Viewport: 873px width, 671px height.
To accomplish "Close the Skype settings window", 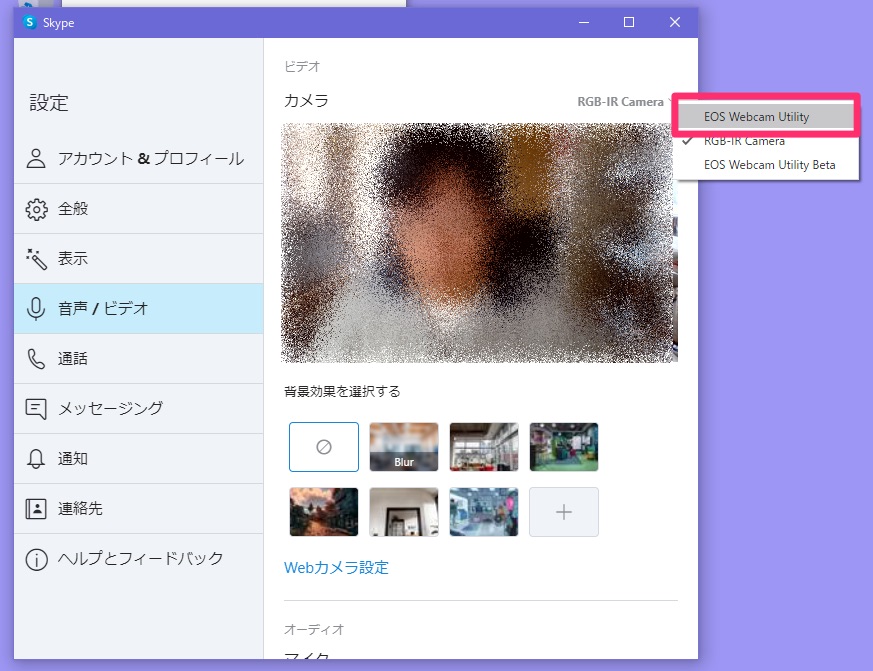I will coord(675,22).
